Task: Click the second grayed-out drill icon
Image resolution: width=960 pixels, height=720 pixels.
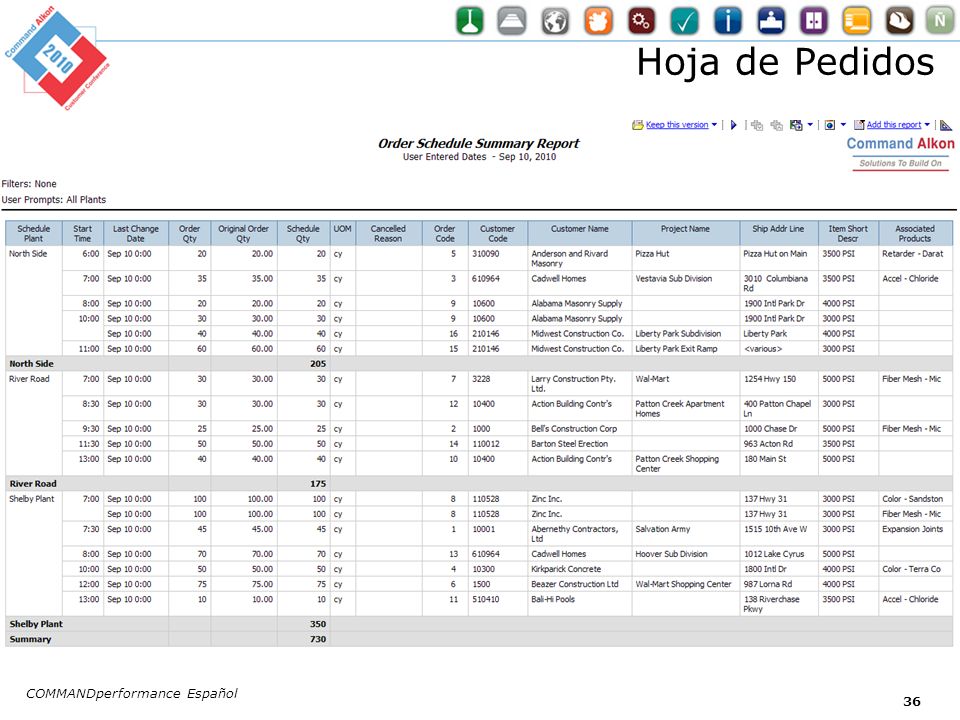Action: pyautogui.click(x=776, y=125)
